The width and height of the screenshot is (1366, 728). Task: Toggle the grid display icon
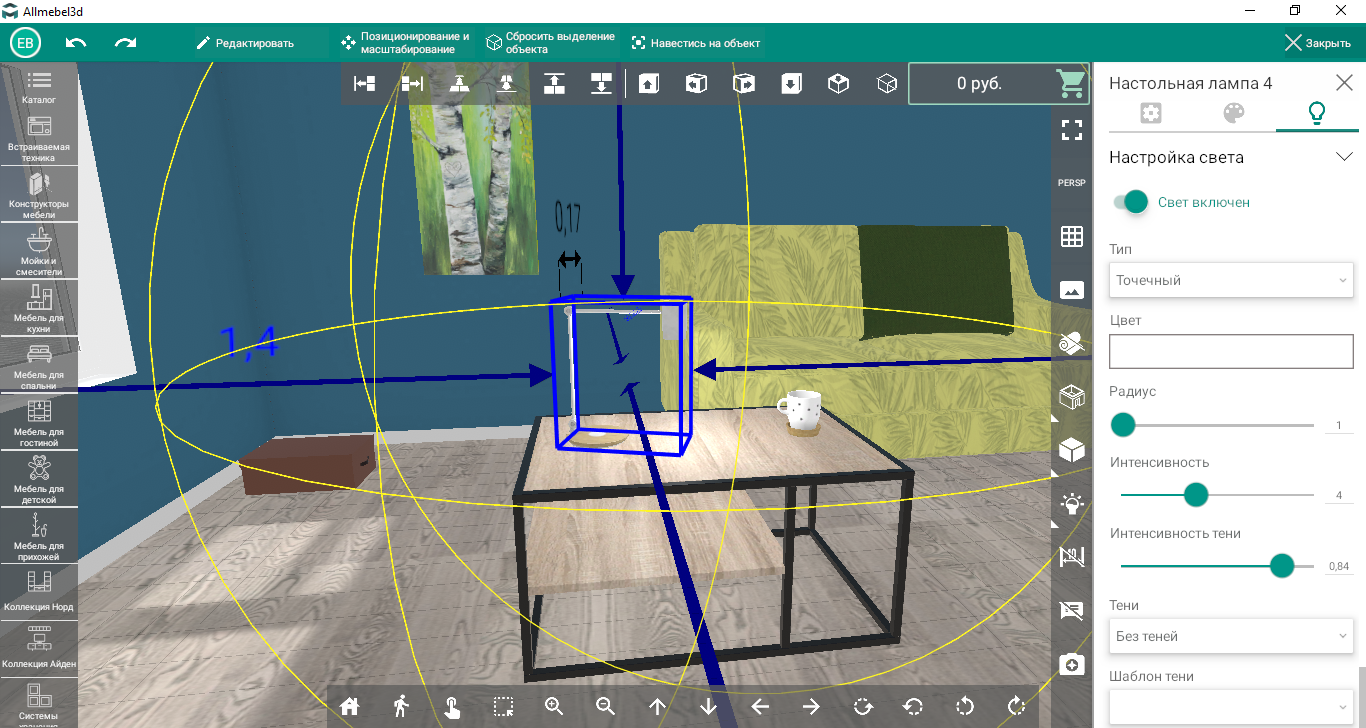tap(1072, 237)
